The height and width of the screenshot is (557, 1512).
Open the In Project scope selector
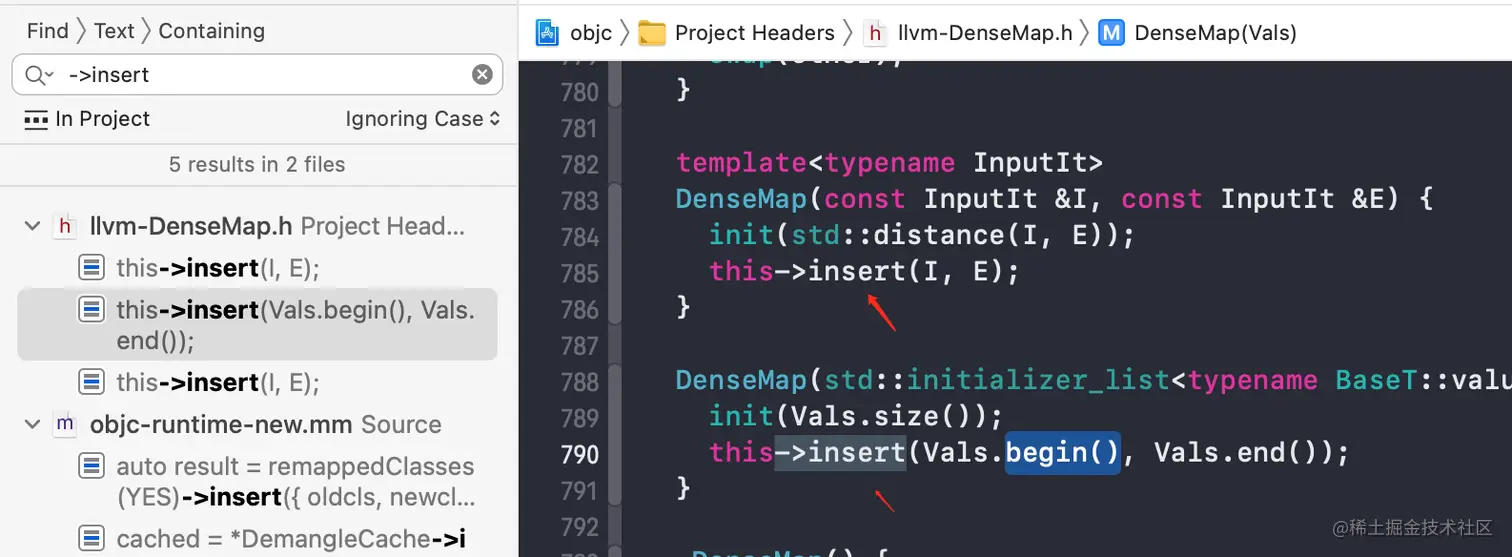coord(87,119)
